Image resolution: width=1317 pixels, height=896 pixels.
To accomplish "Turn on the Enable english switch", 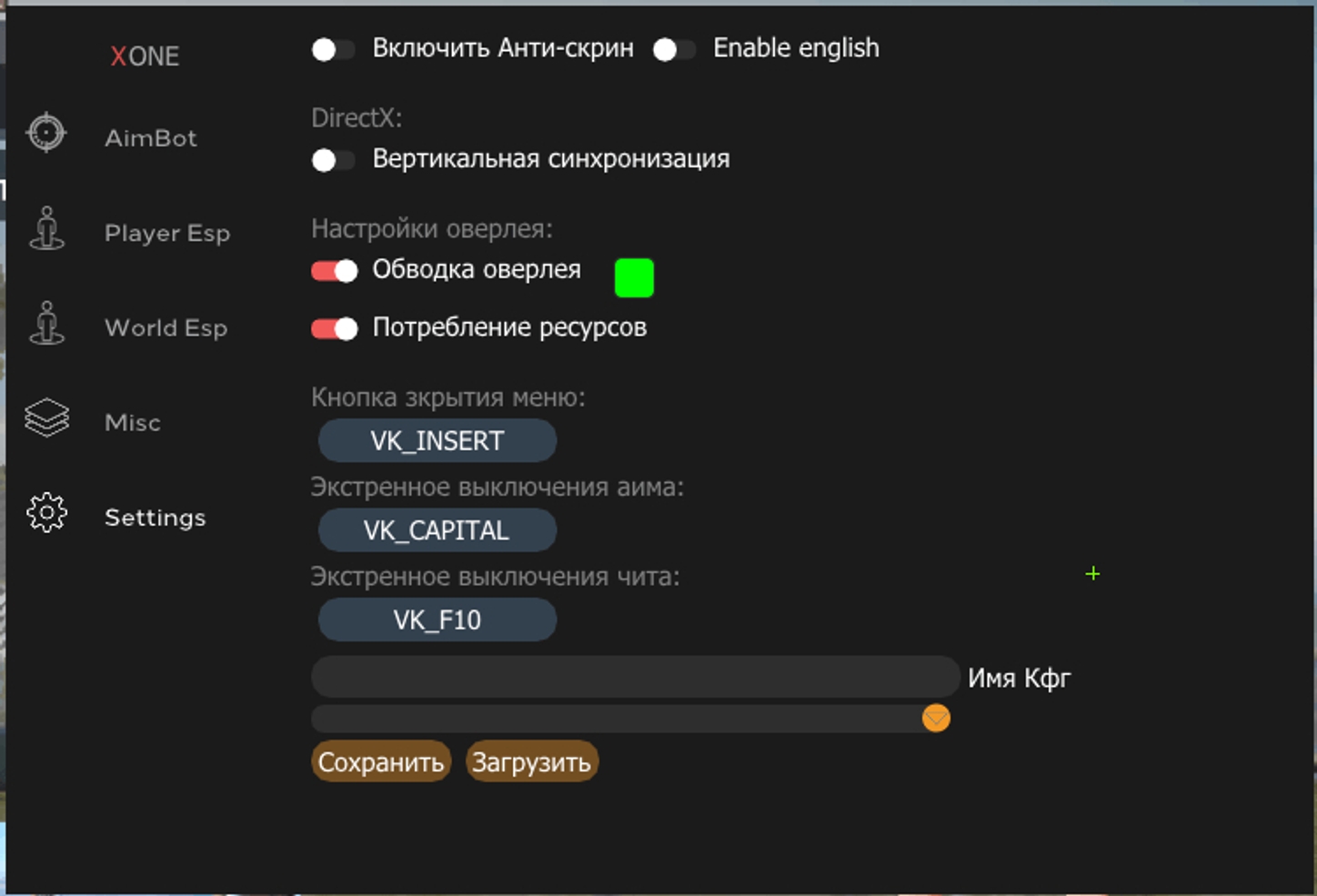I will 674,50.
